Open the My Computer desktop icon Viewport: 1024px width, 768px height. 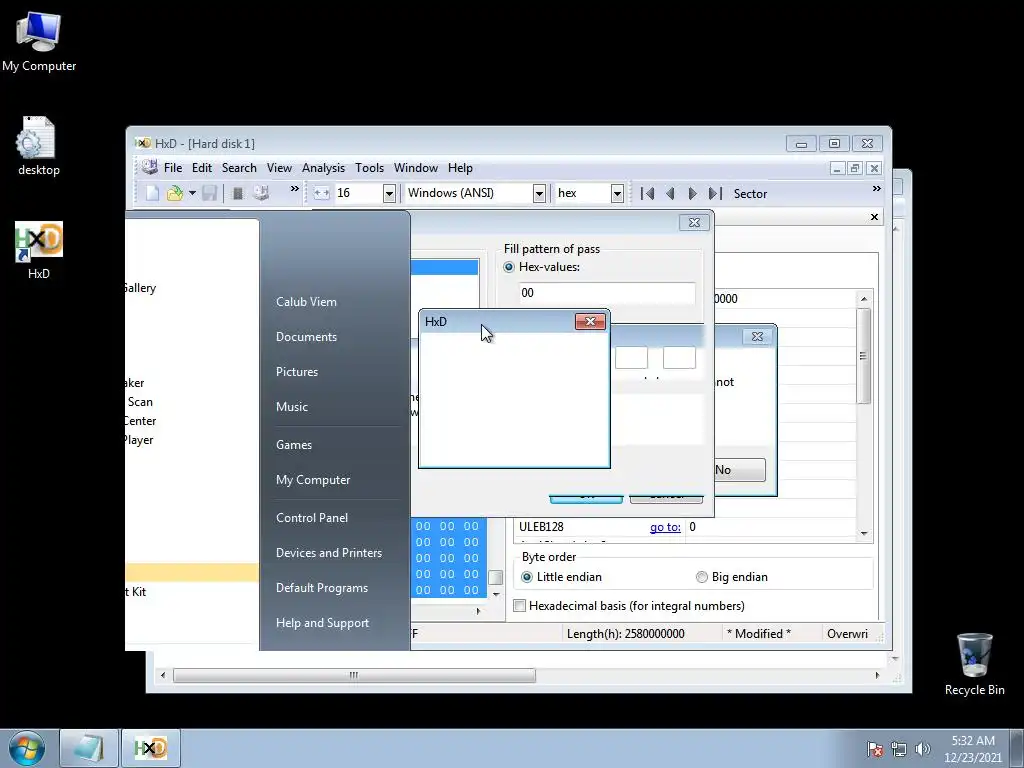coord(39,42)
